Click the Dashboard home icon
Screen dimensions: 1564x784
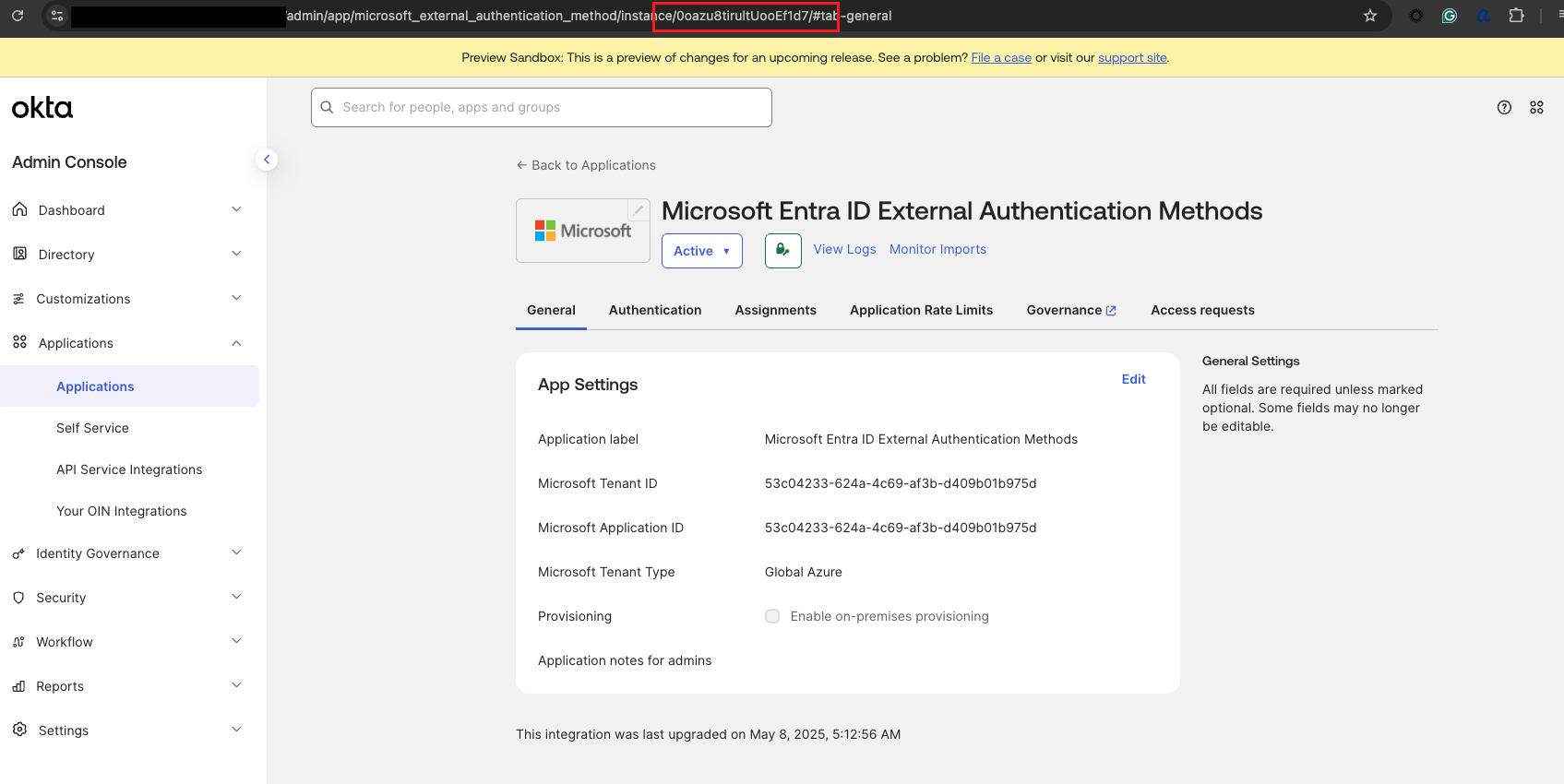tap(19, 209)
